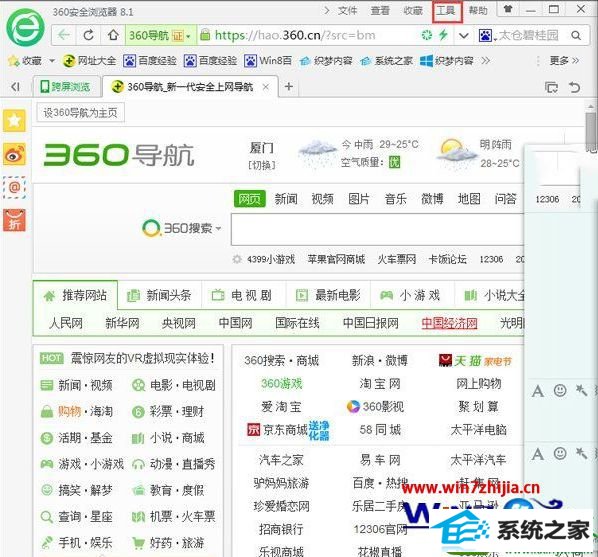The image size is (598, 557).
Task: Open the 人民网 link
Action: click(66, 323)
